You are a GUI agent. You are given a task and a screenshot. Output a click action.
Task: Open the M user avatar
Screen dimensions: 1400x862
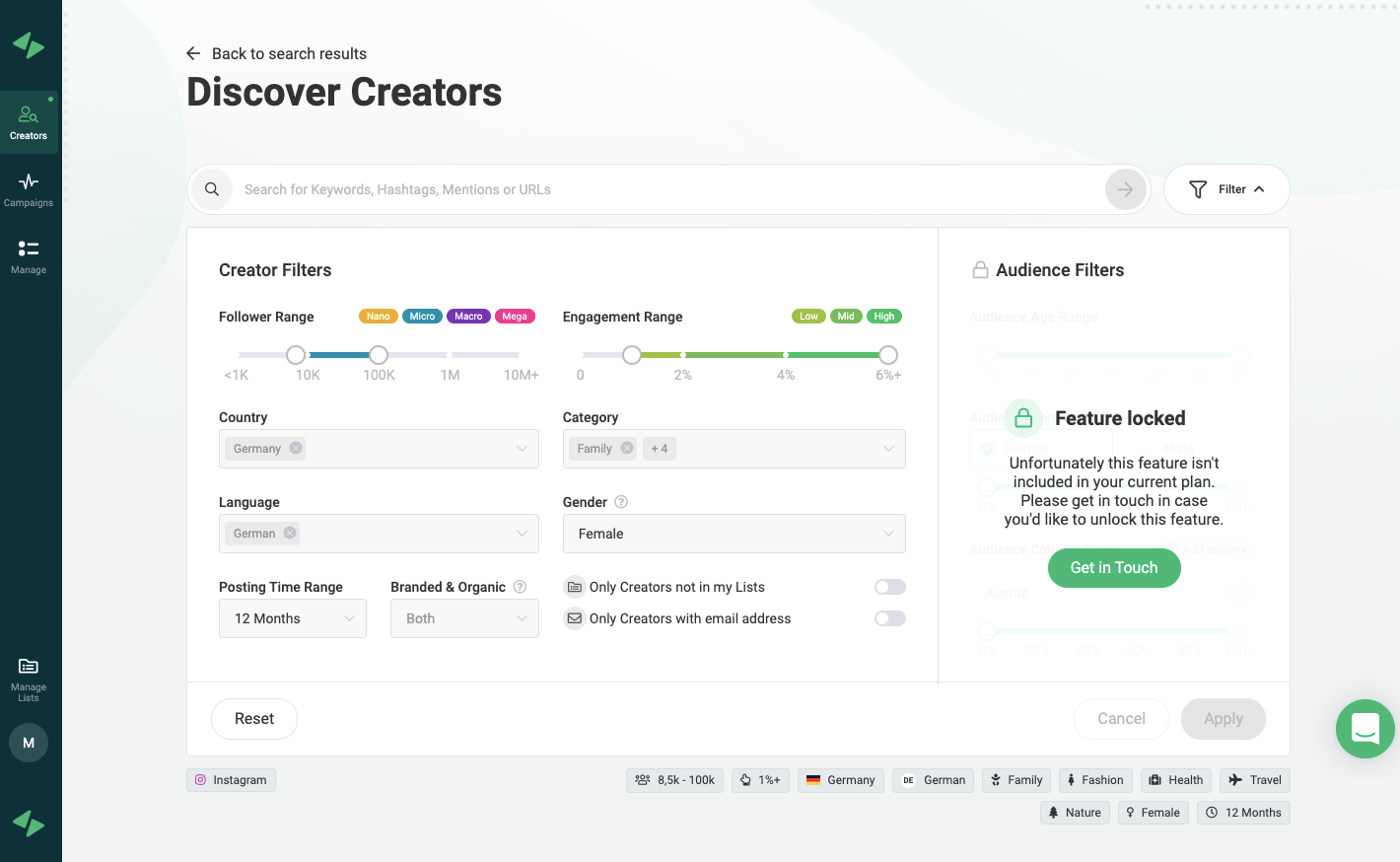point(29,743)
